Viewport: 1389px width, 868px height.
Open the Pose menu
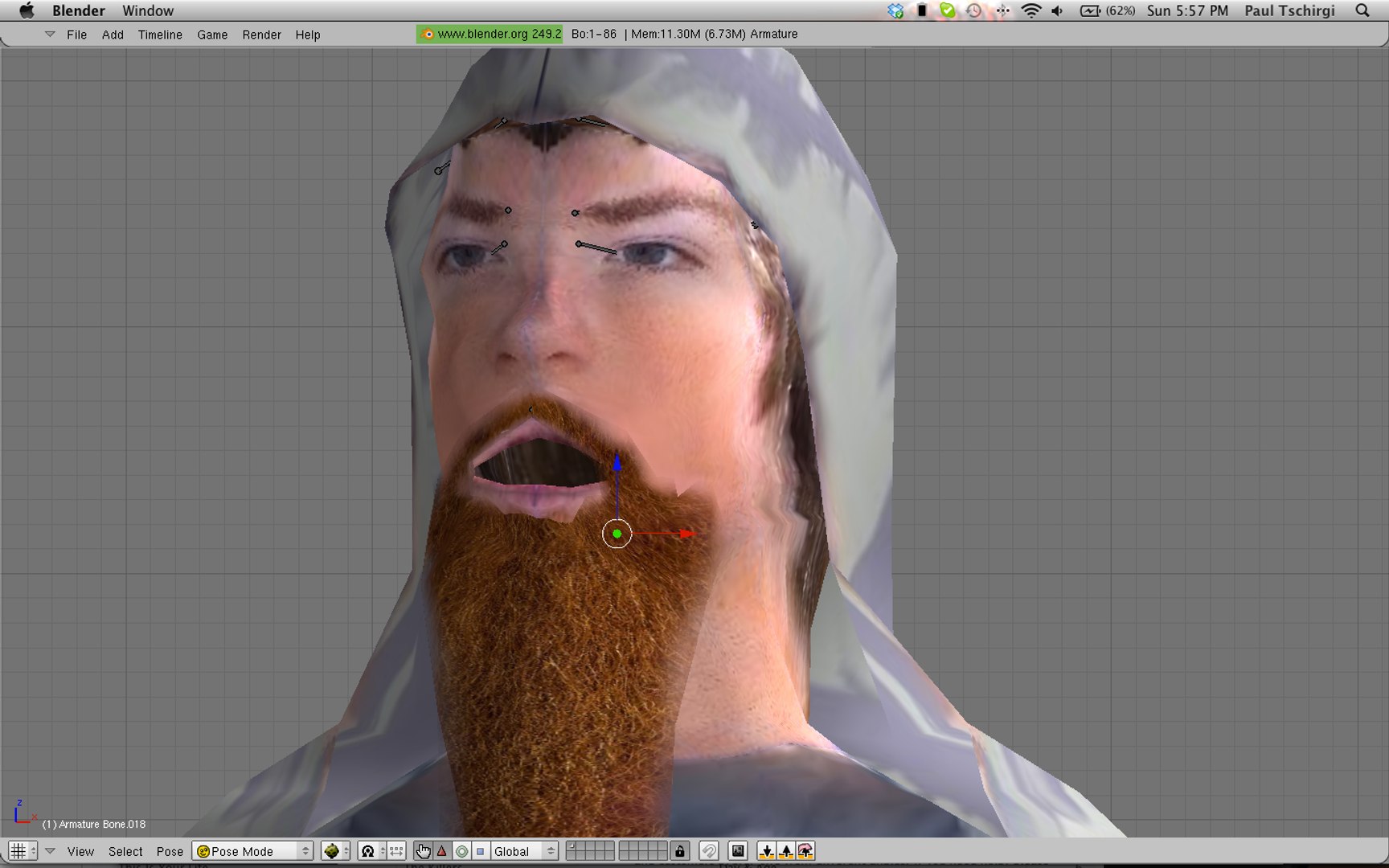[x=170, y=851]
